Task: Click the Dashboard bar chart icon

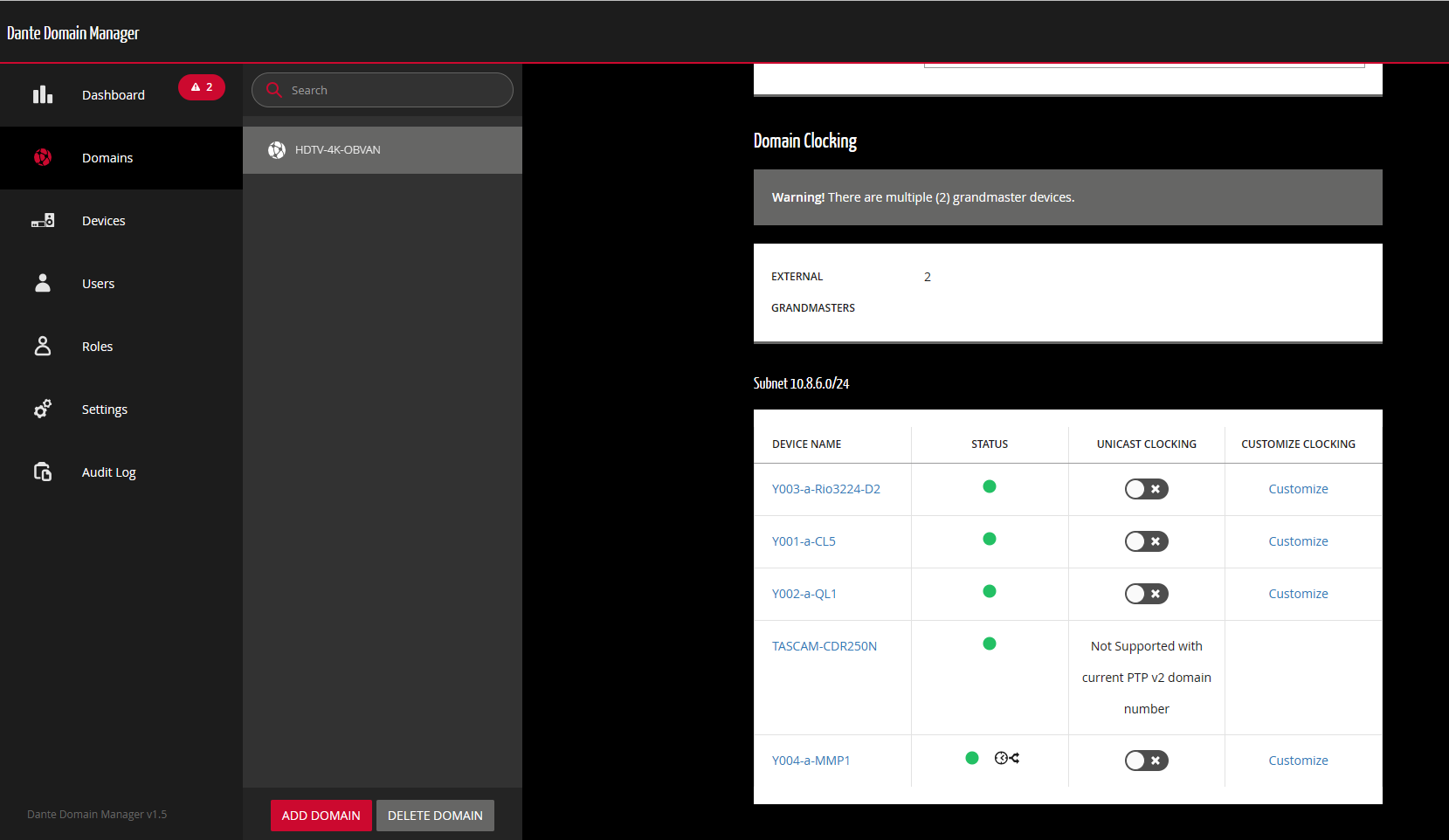Action: [x=43, y=94]
